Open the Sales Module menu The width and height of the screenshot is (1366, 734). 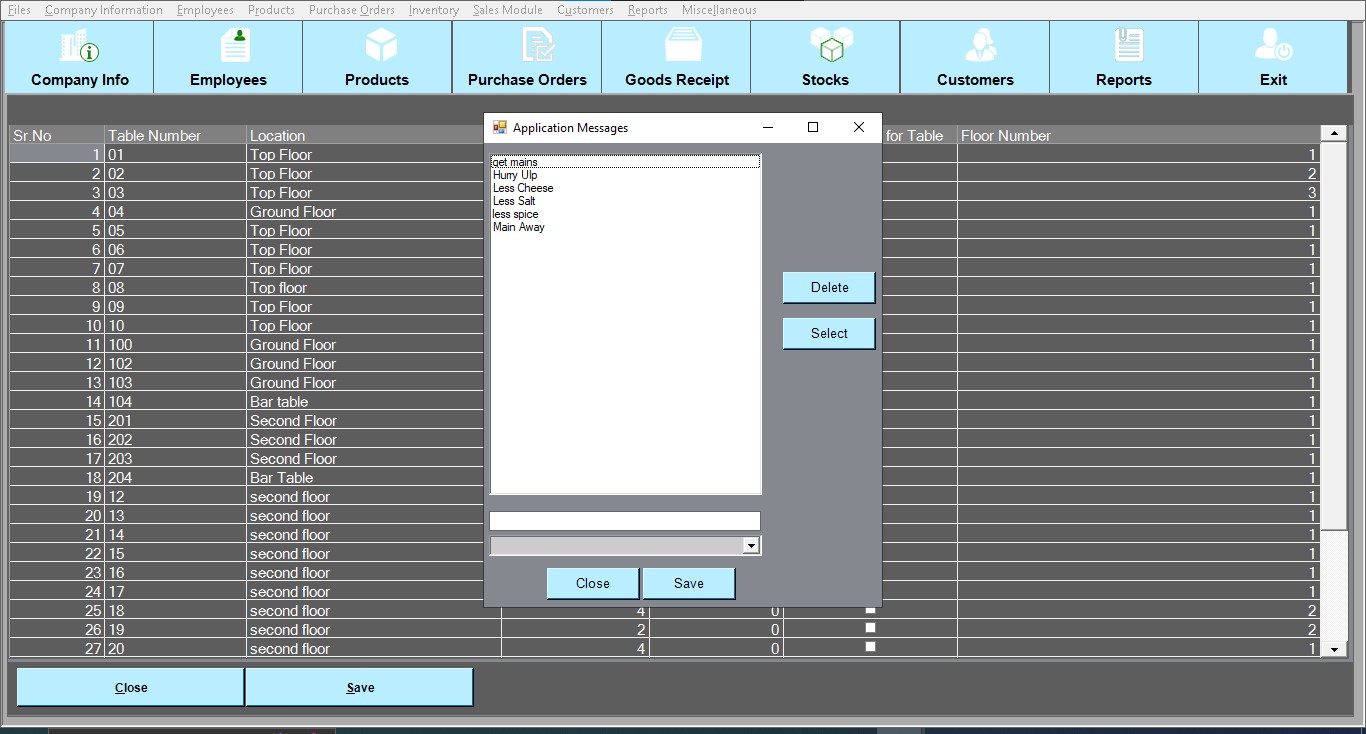pyautogui.click(x=507, y=10)
